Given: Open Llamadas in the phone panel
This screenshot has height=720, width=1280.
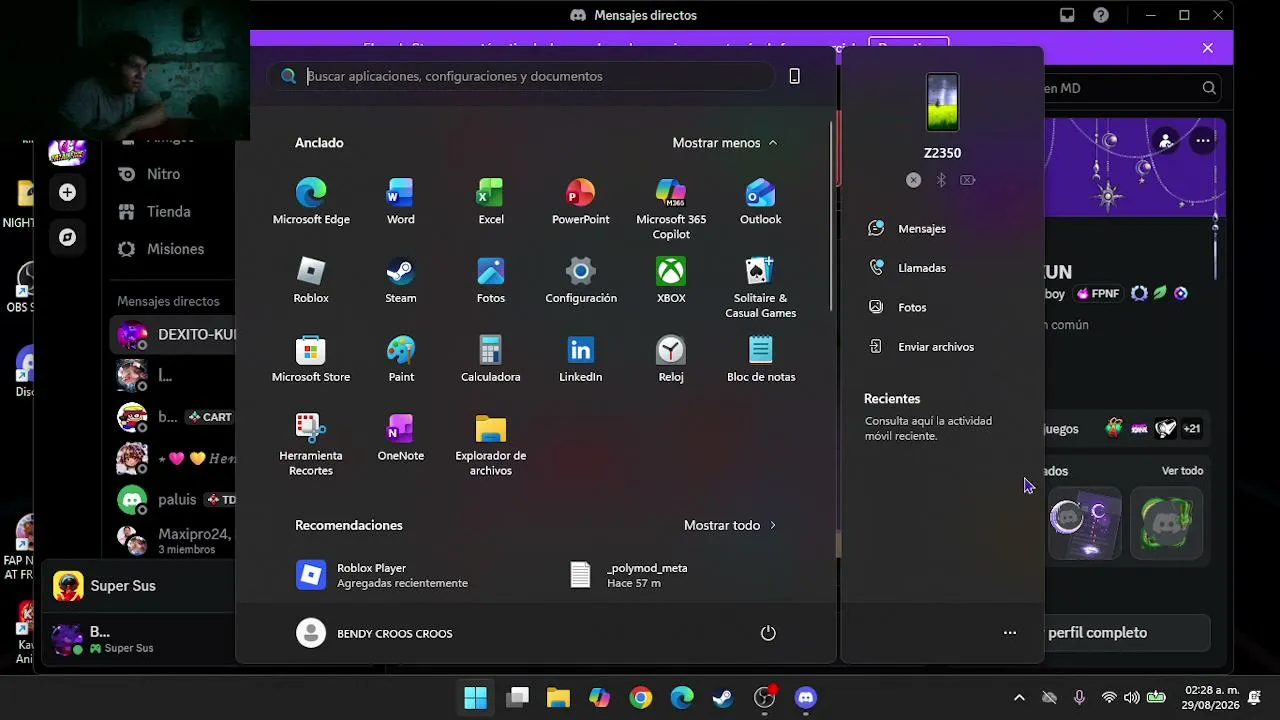Looking at the screenshot, I should 907,268.
